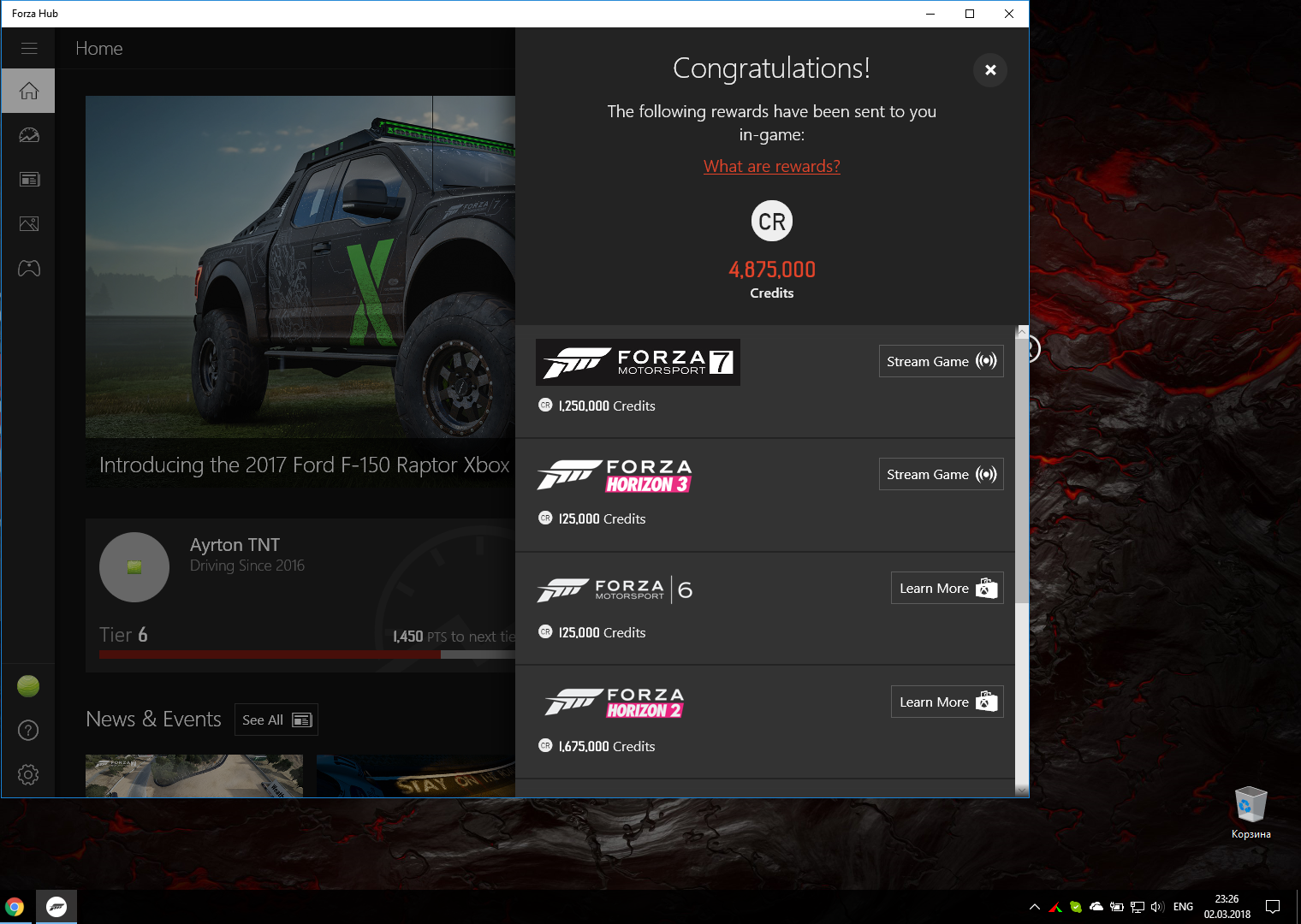Screen dimensions: 1301x924
Task: Click the rewards list scrollbar thumb
Action: (1022, 471)
